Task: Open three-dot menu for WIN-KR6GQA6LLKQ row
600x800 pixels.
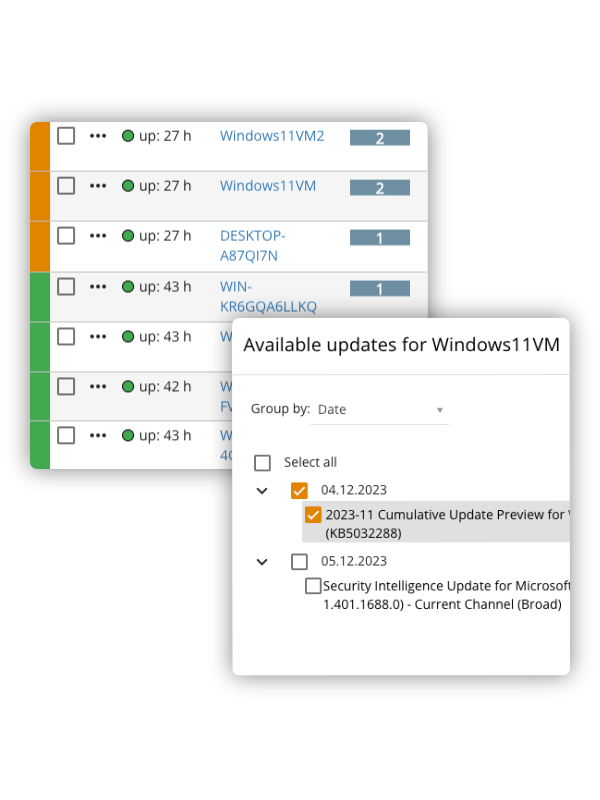Action: click(x=97, y=287)
